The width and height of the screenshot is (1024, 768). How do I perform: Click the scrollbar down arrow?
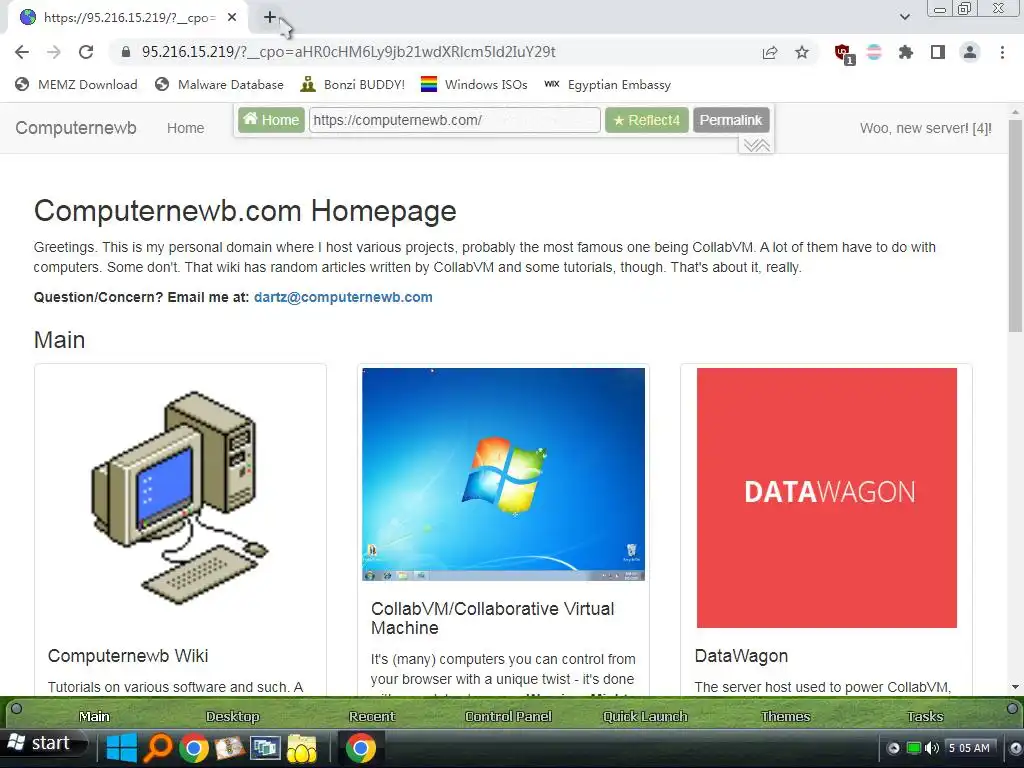1014,687
